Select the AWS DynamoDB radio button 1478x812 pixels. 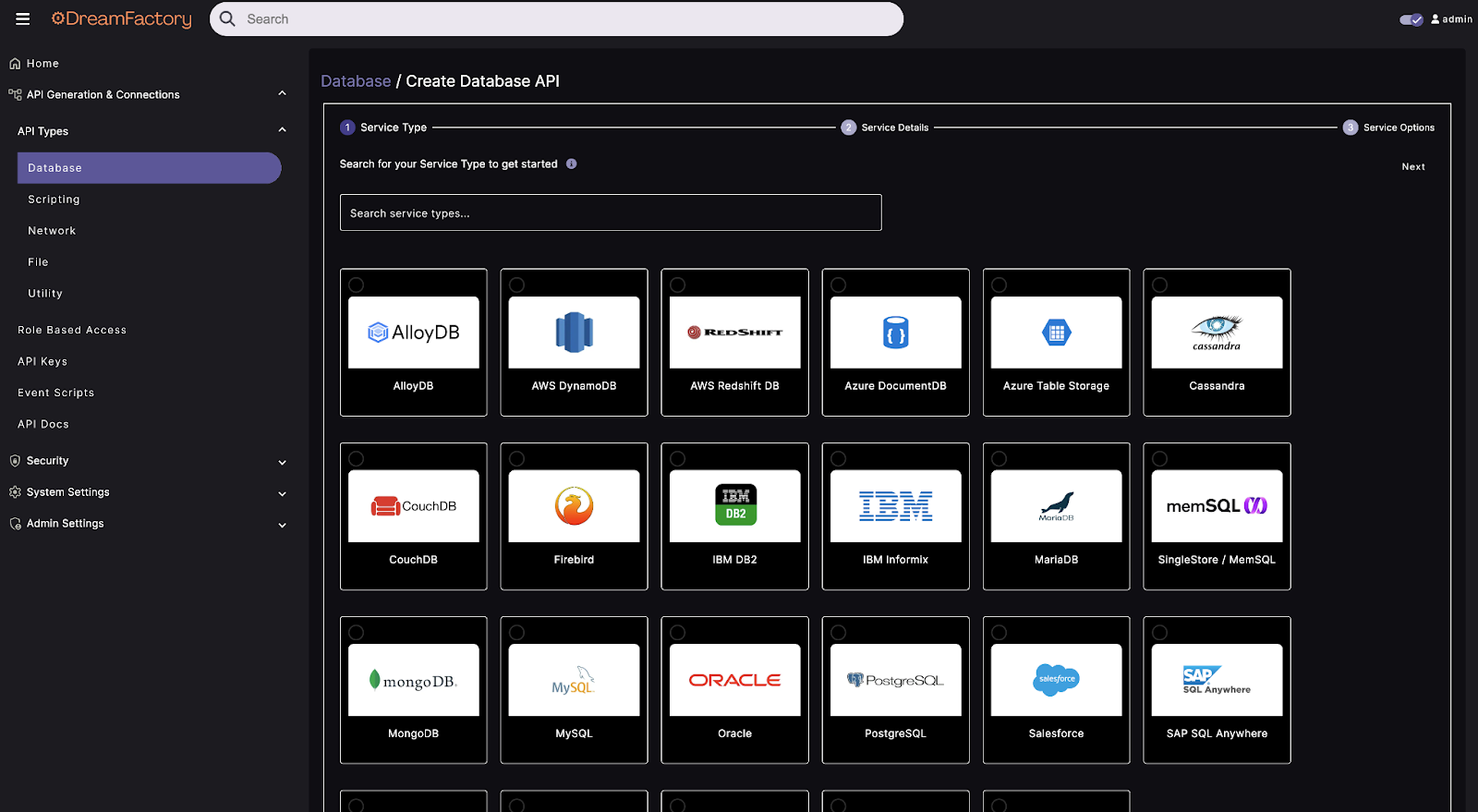[517, 285]
